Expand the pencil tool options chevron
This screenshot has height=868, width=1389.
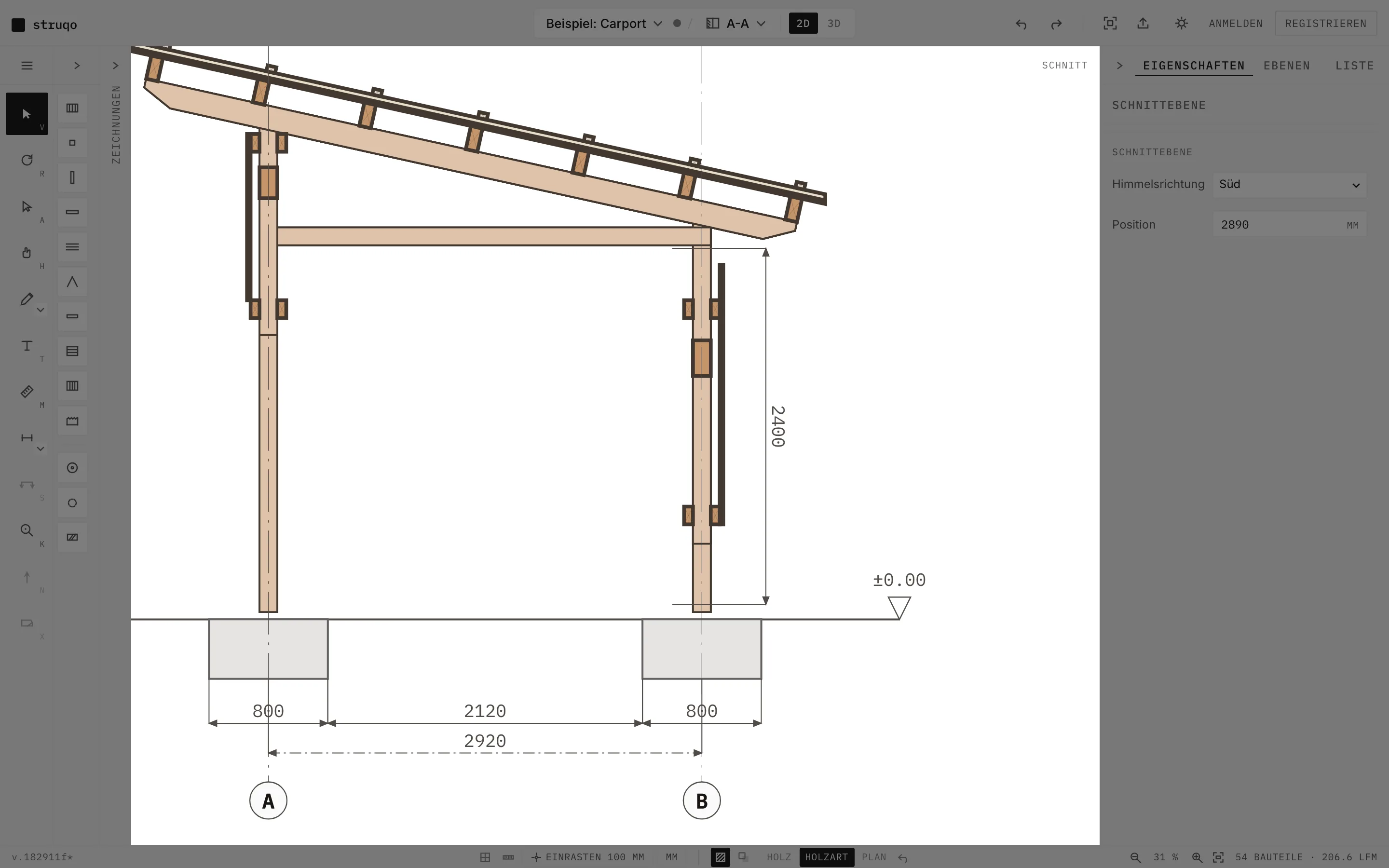point(40,310)
